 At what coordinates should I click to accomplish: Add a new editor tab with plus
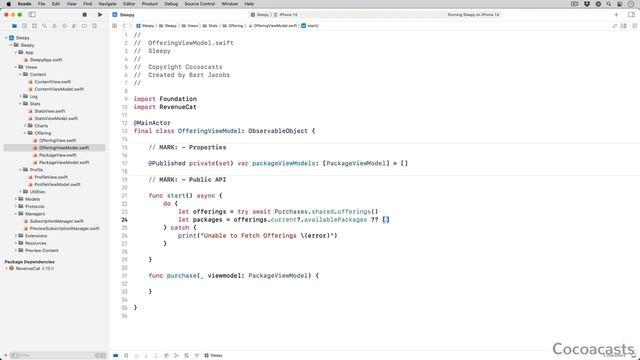pos(616,15)
